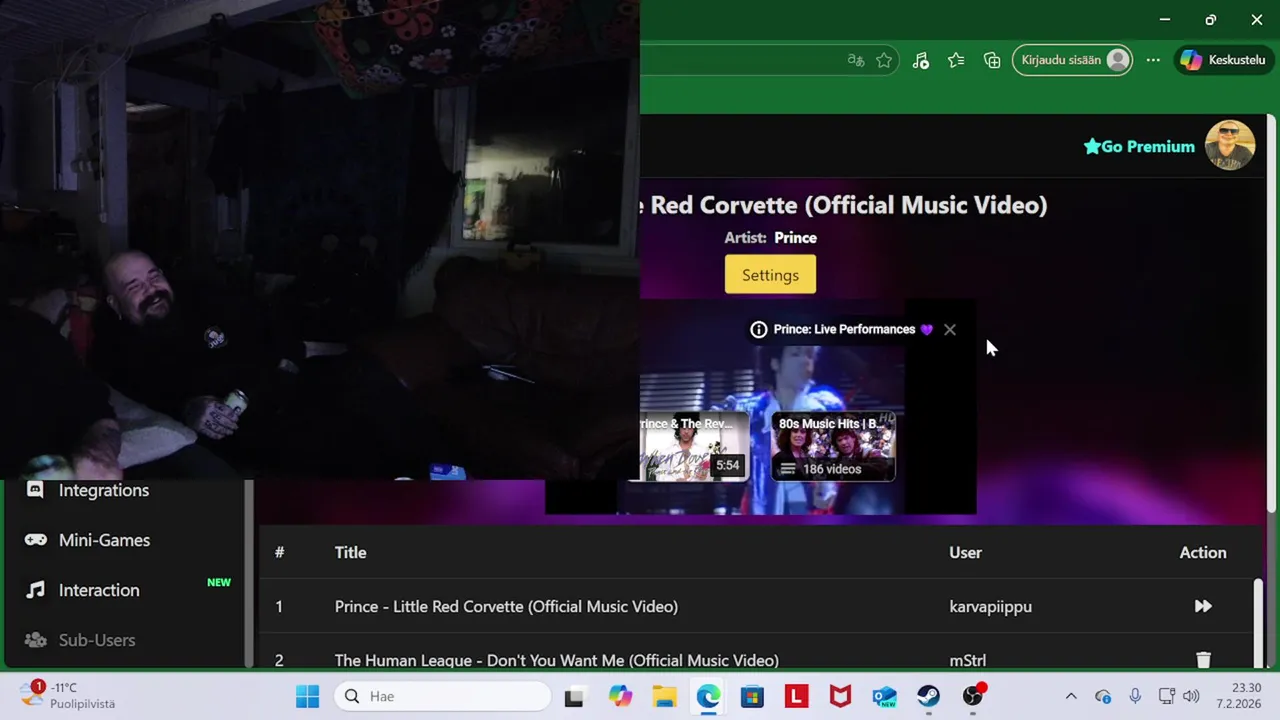This screenshot has height=720, width=1280.
Task: Click the Interaction music note icon
Action: tap(35, 590)
